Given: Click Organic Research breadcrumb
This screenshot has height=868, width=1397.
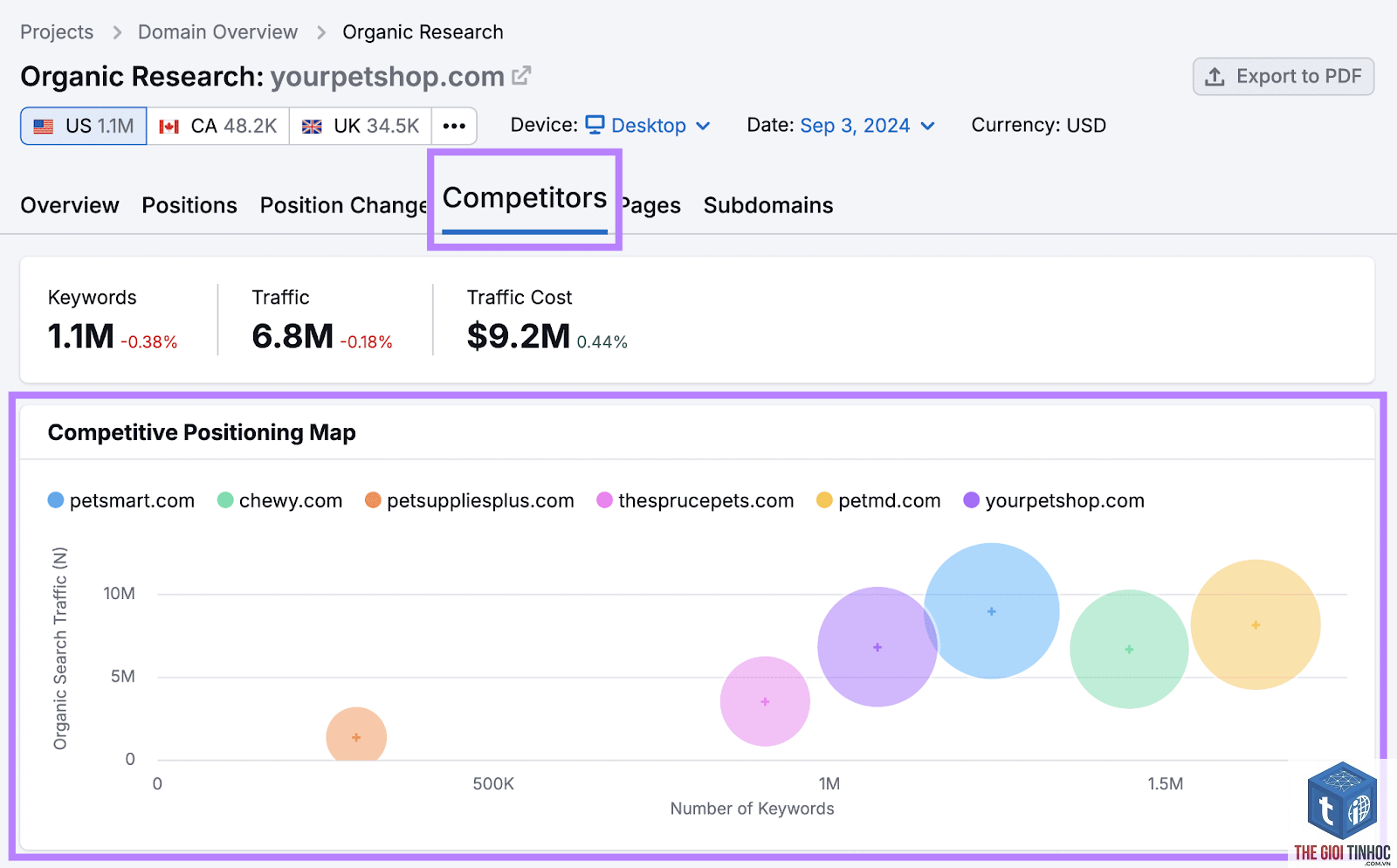Looking at the screenshot, I should pos(423,32).
